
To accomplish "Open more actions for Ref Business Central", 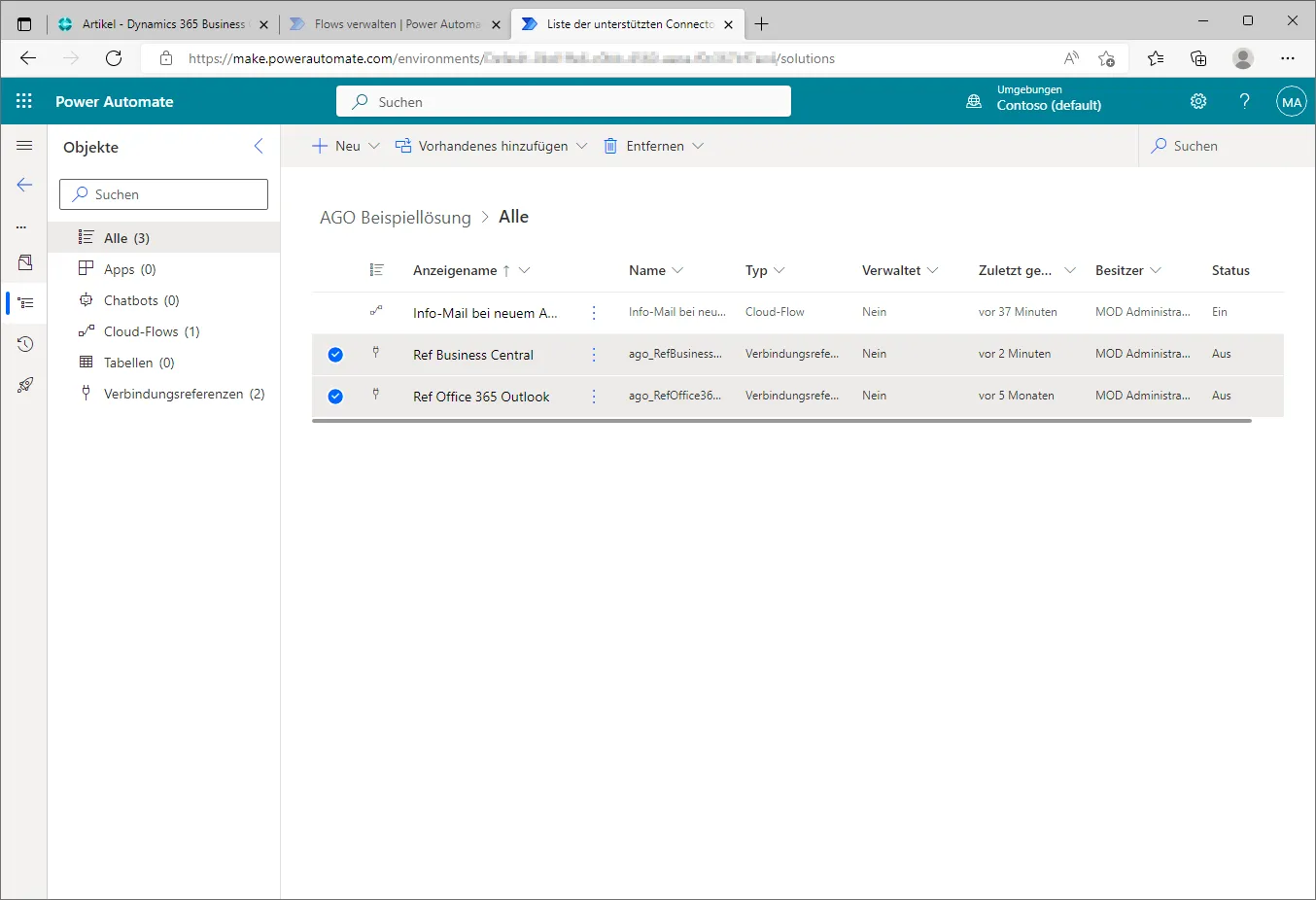I will pos(594,355).
